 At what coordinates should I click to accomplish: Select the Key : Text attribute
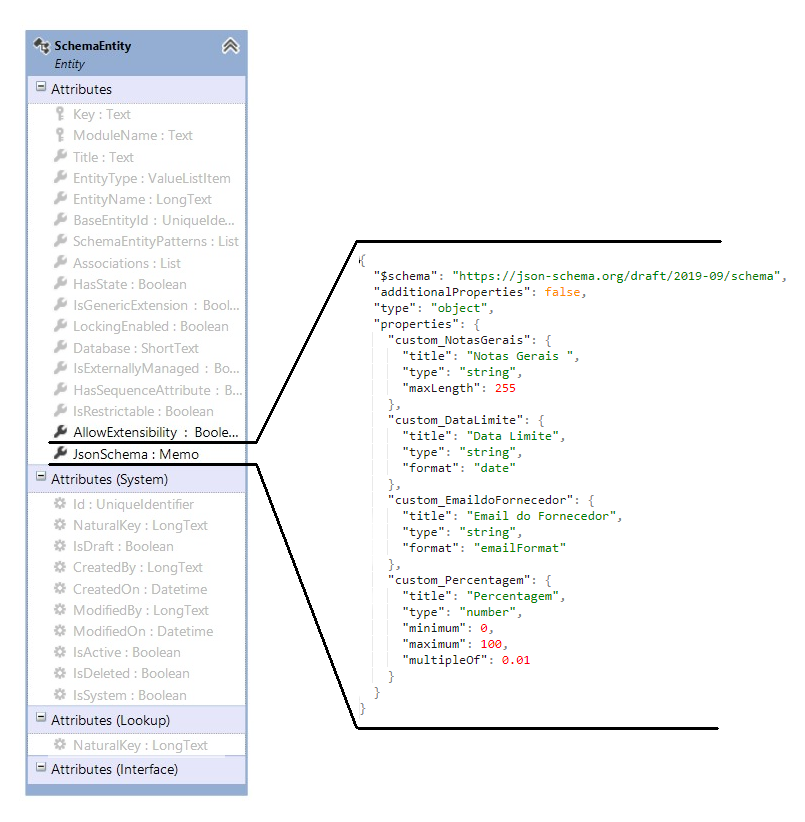coord(102,114)
